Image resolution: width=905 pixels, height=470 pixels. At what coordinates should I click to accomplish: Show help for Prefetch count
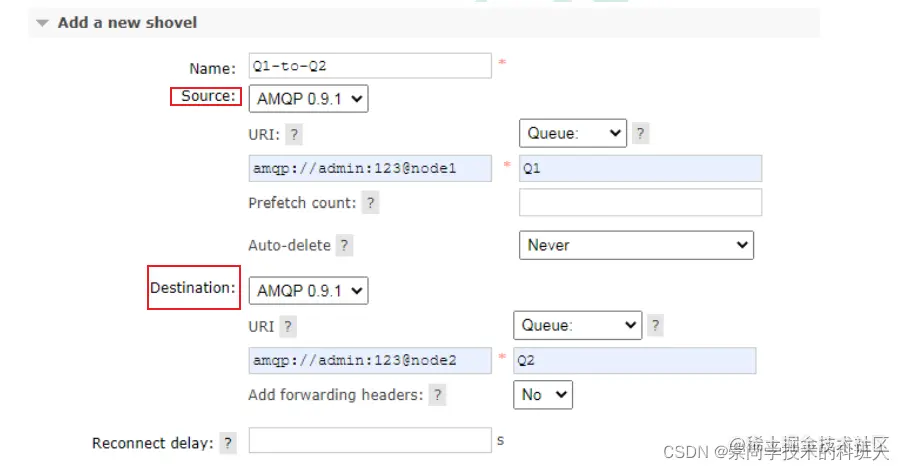[371, 203]
